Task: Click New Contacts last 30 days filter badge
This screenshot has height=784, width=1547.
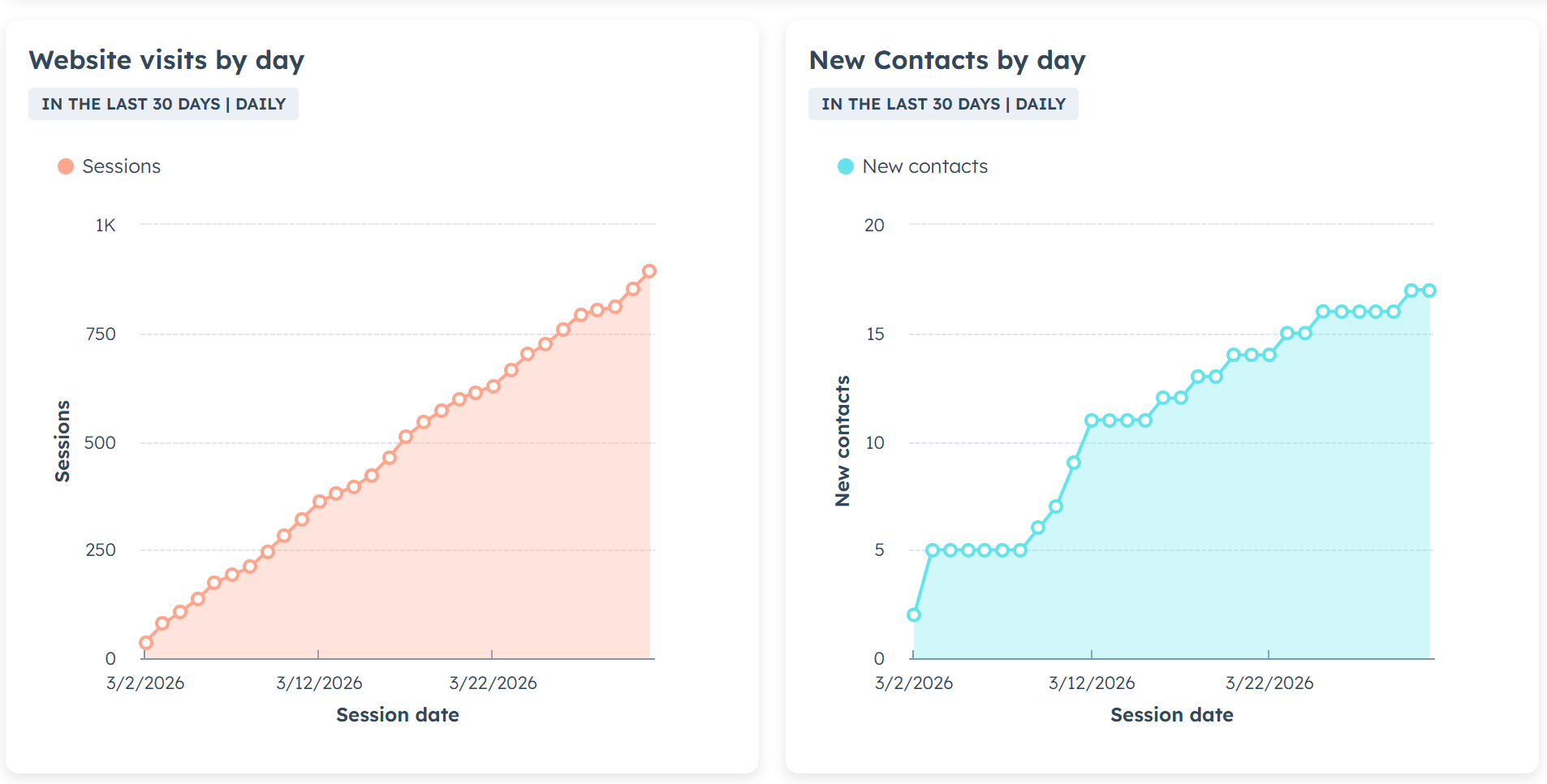Action: pyautogui.click(x=942, y=104)
